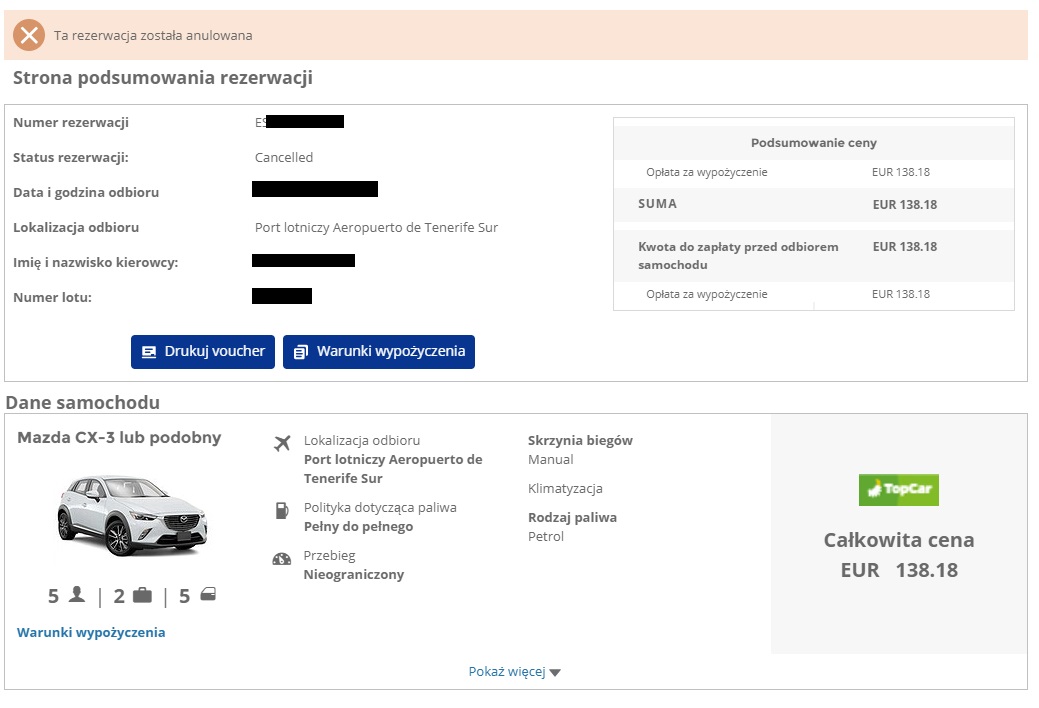Click the Mazda CX-3 lub podobny title
The width and height of the screenshot is (1039, 708).
119,438
